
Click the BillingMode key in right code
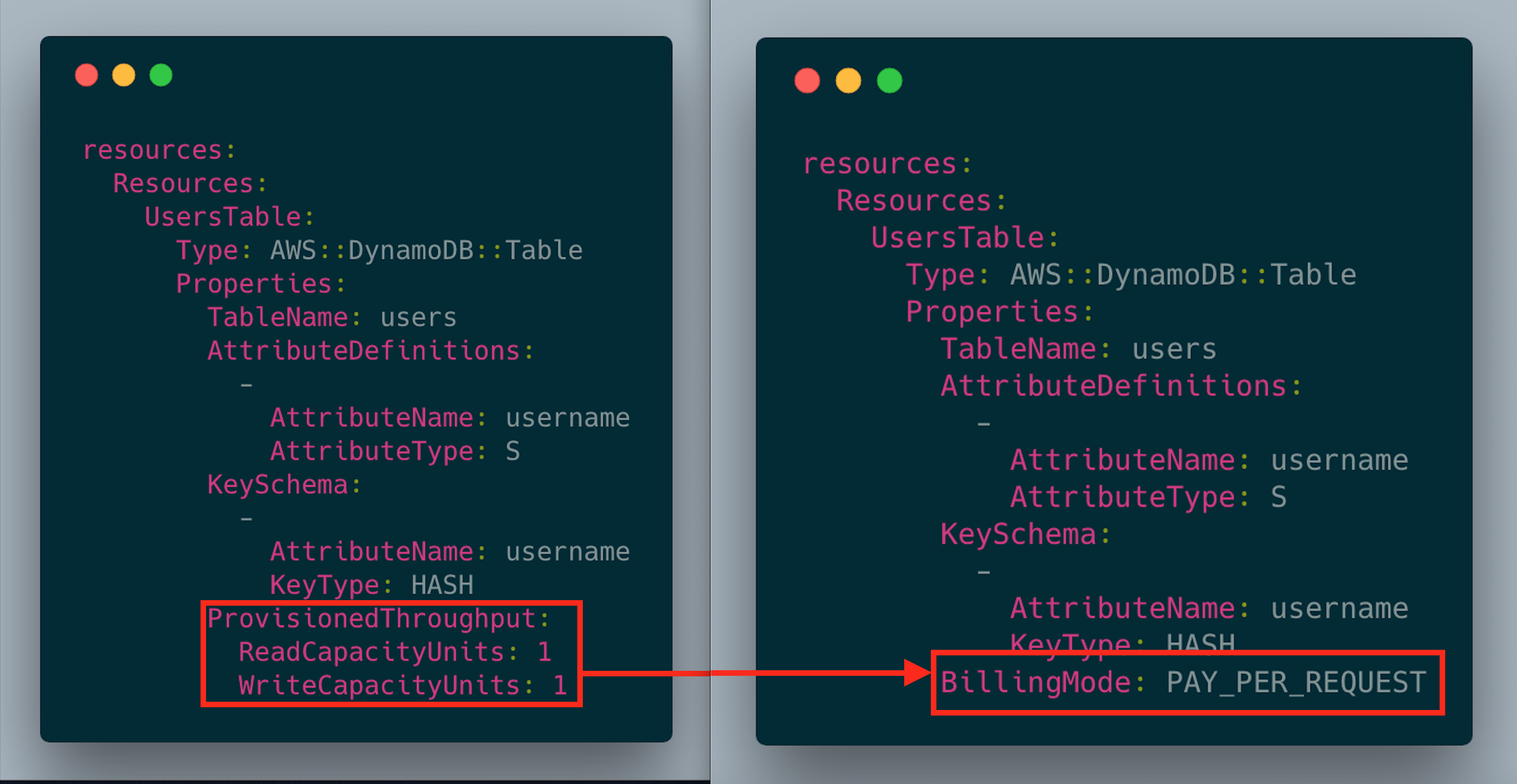tap(1035, 683)
